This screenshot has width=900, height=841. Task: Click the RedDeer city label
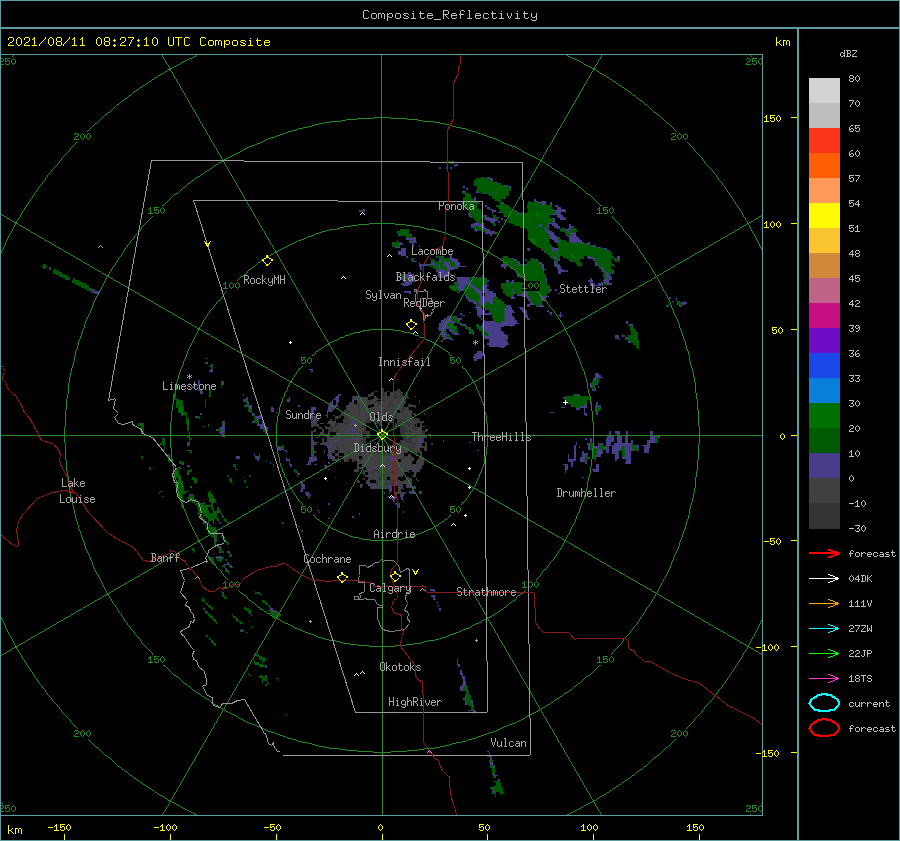(424, 303)
